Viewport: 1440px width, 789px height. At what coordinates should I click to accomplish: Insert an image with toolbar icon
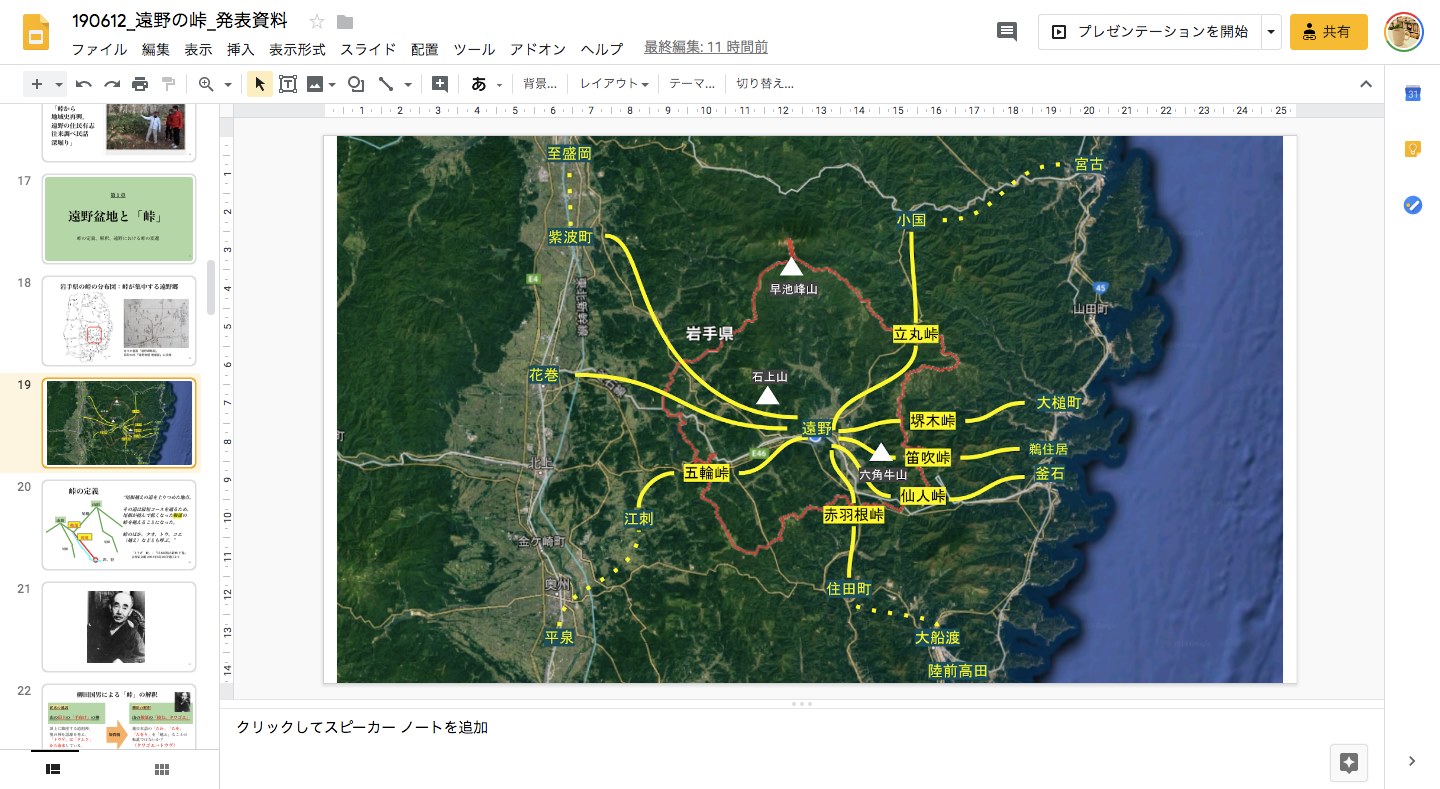pos(315,84)
